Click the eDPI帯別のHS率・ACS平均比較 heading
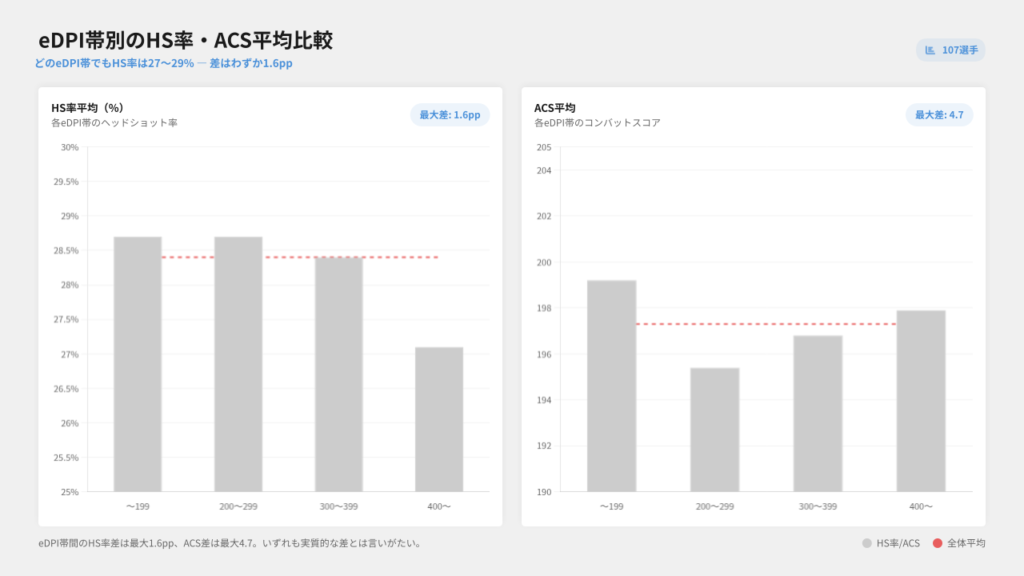Image resolution: width=1024 pixels, height=576 pixels. pos(185,40)
